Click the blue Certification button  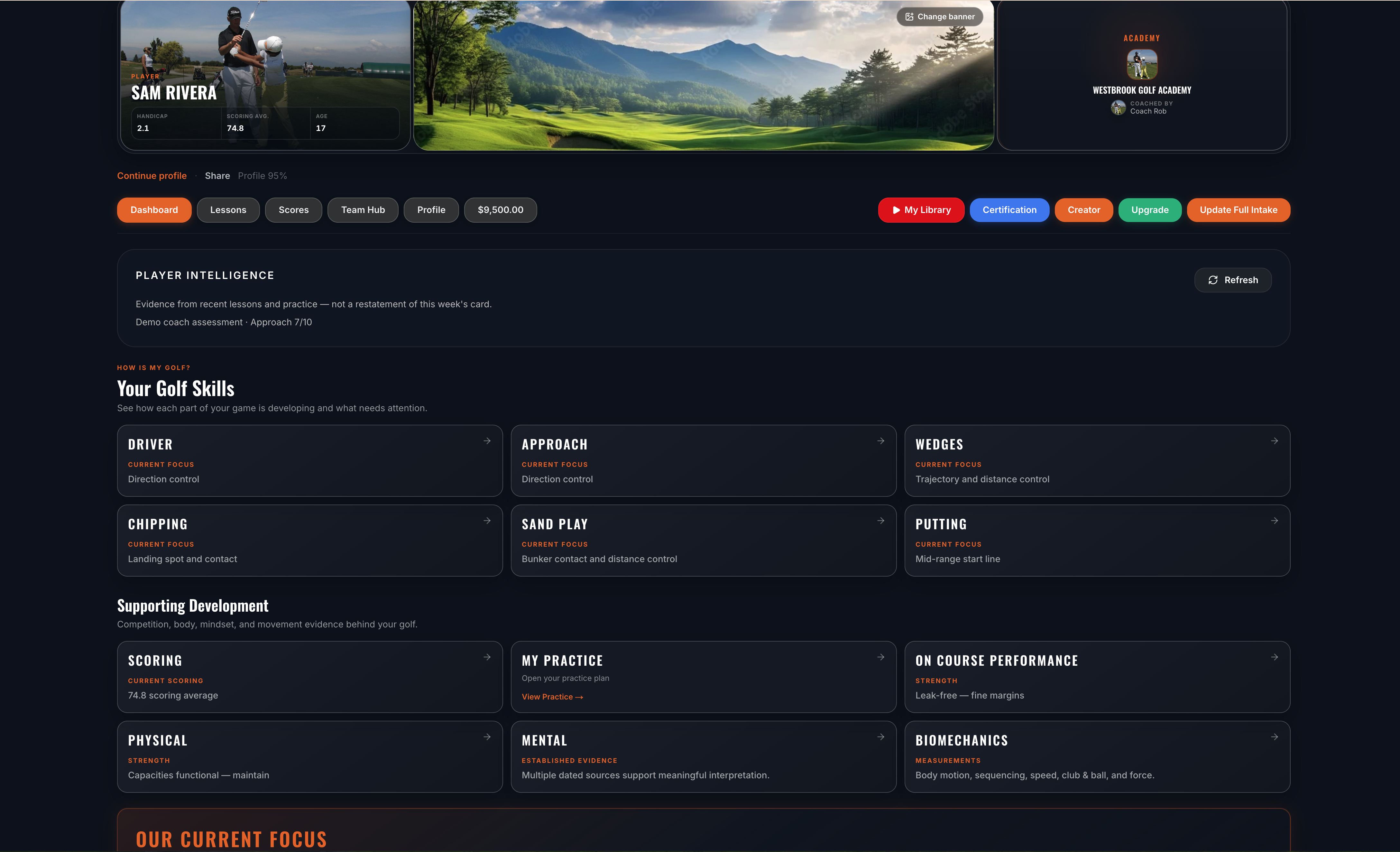(1010, 210)
